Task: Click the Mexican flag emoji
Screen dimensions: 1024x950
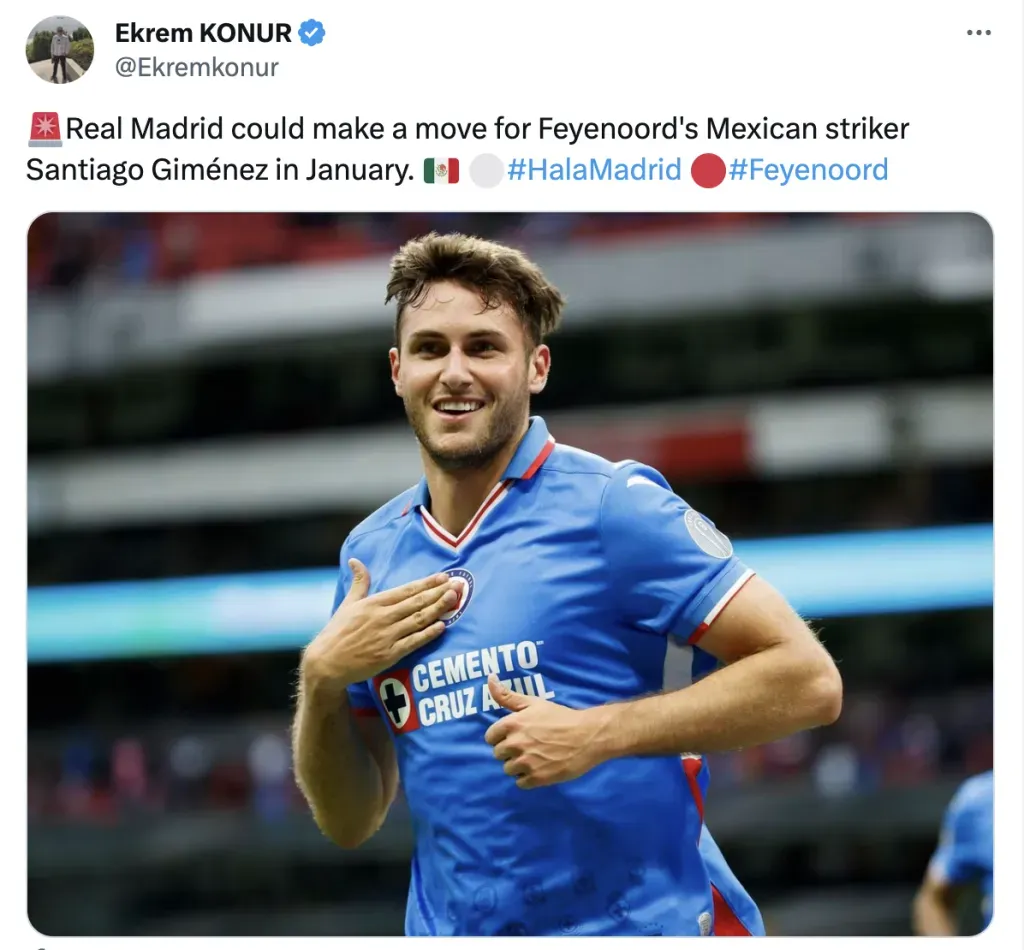Action: point(441,171)
